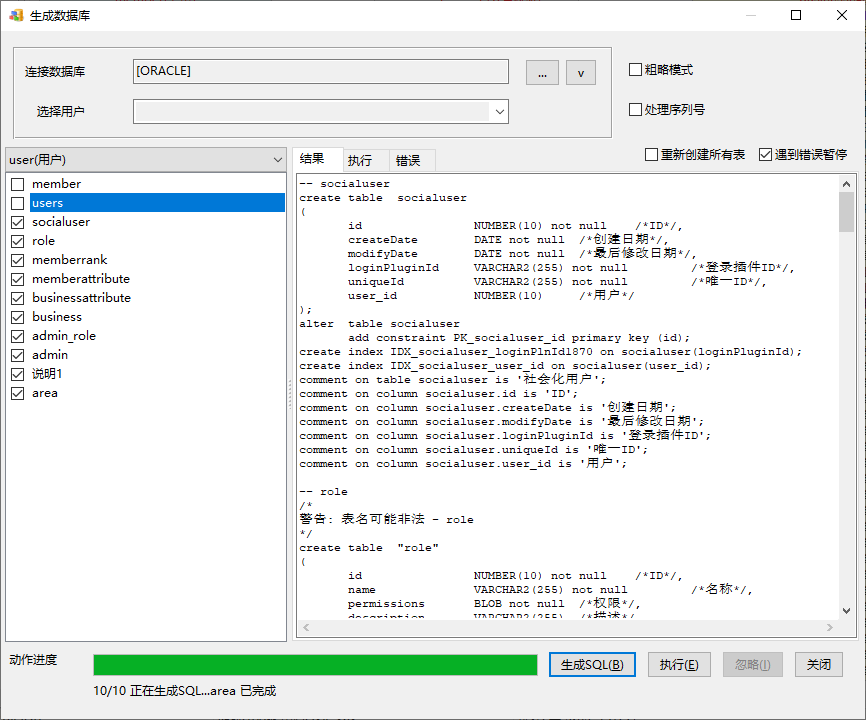
Task: Select the admin_role table in the list
Action: (x=64, y=336)
